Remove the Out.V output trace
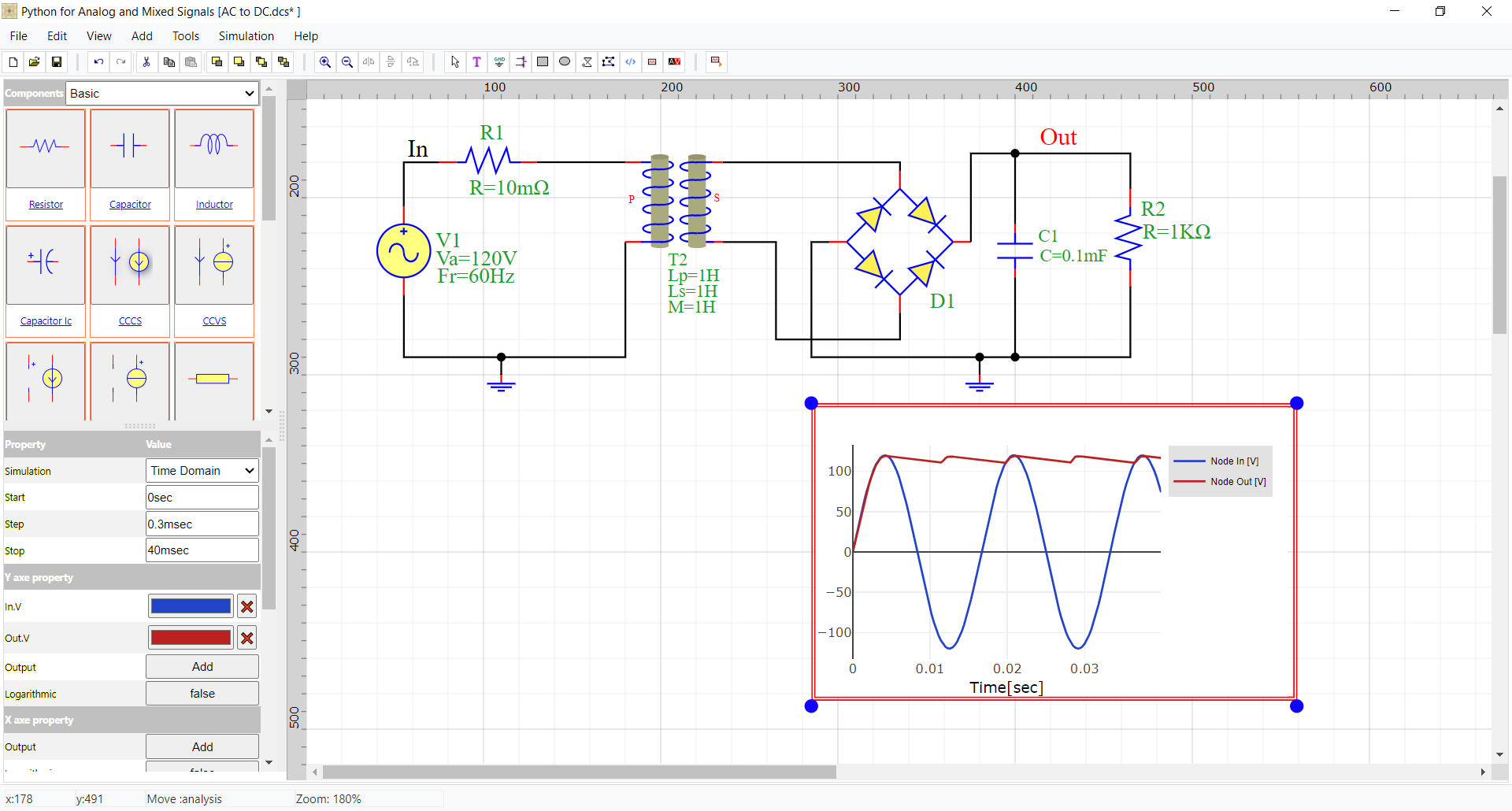1512x811 pixels. [247, 638]
